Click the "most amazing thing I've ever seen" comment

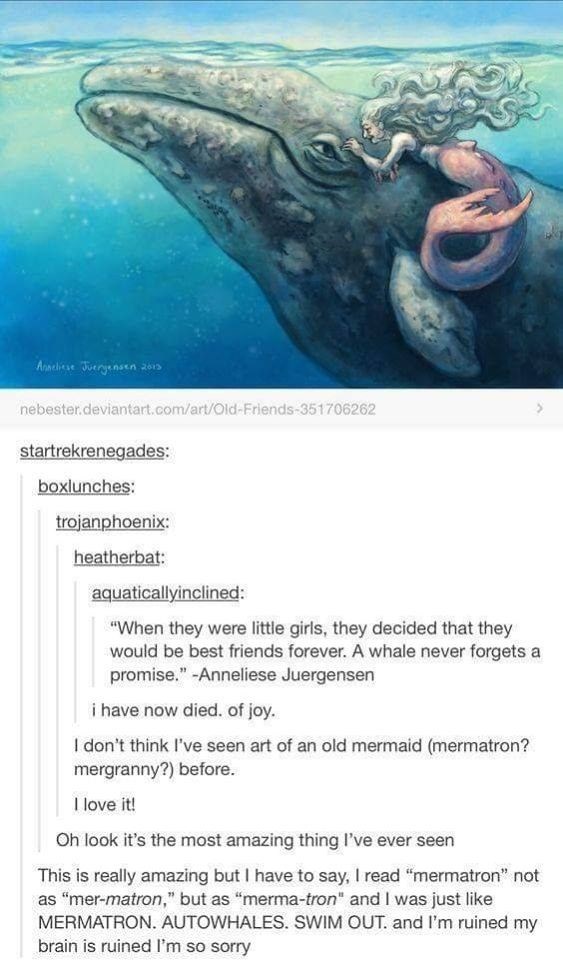tap(255, 840)
